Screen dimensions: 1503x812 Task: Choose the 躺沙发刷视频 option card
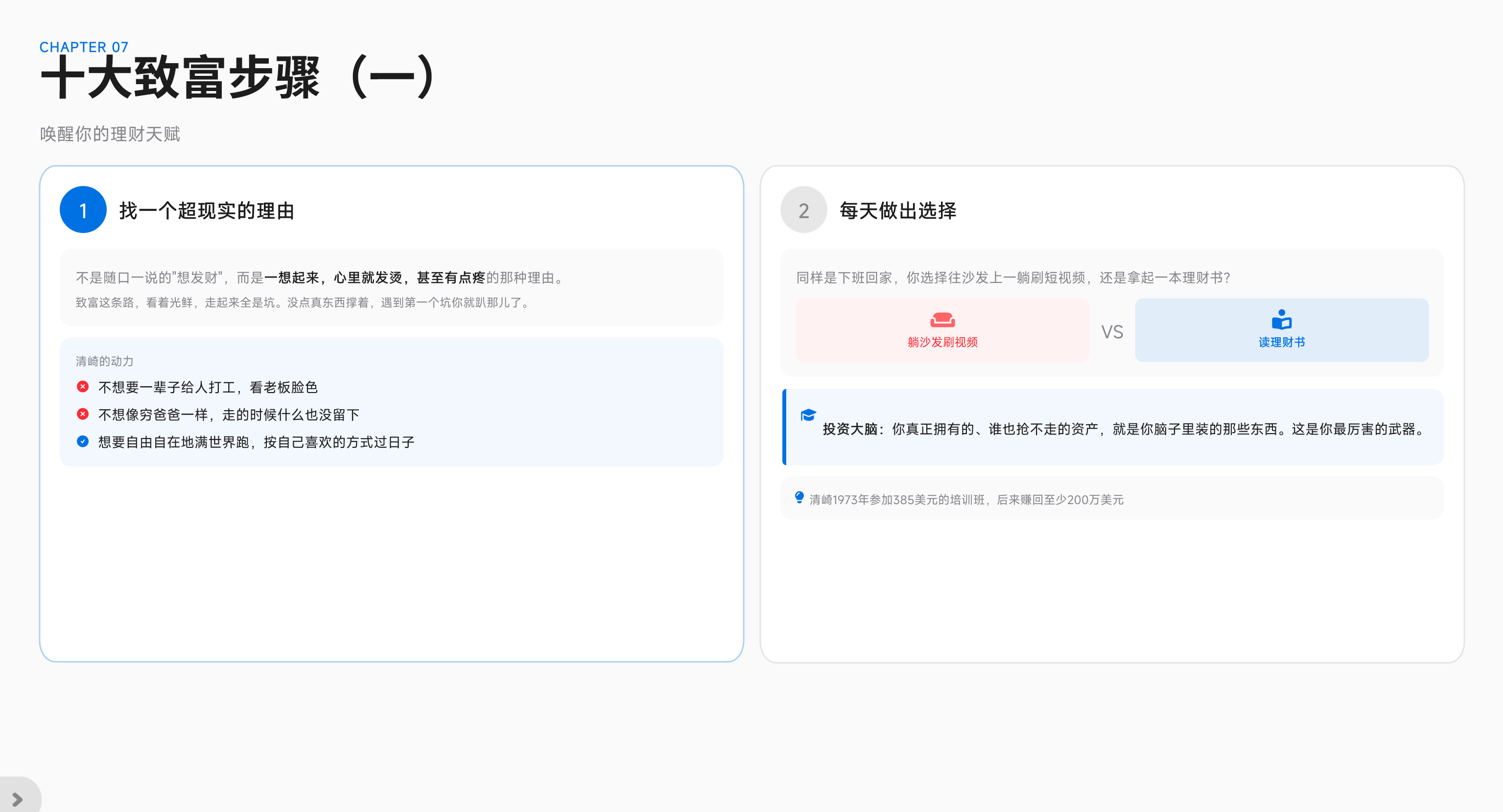942,331
